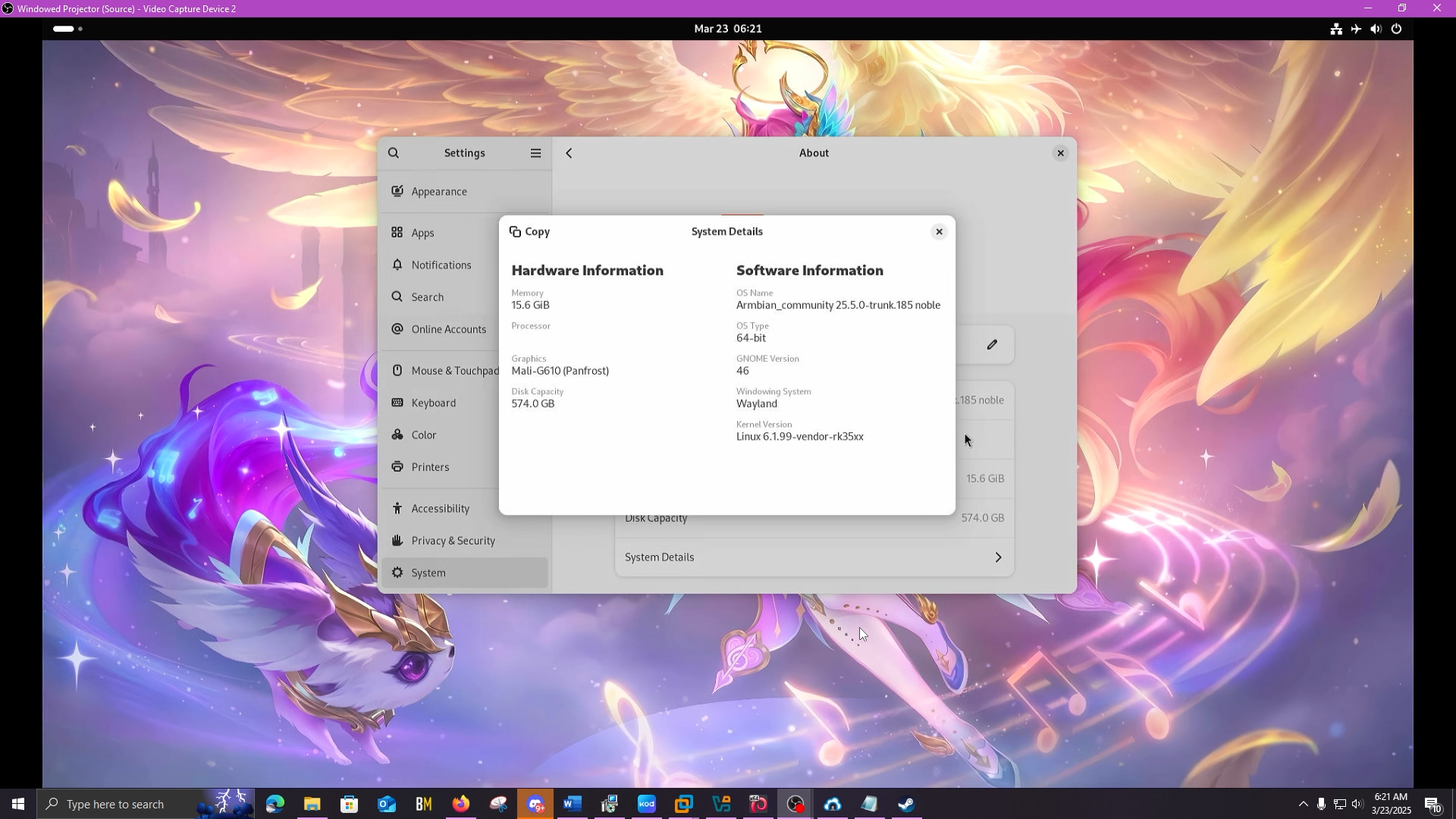The height and width of the screenshot is (819, 1456).
Task: Click the Settings search magnifier icon
Action: (394, 153)
